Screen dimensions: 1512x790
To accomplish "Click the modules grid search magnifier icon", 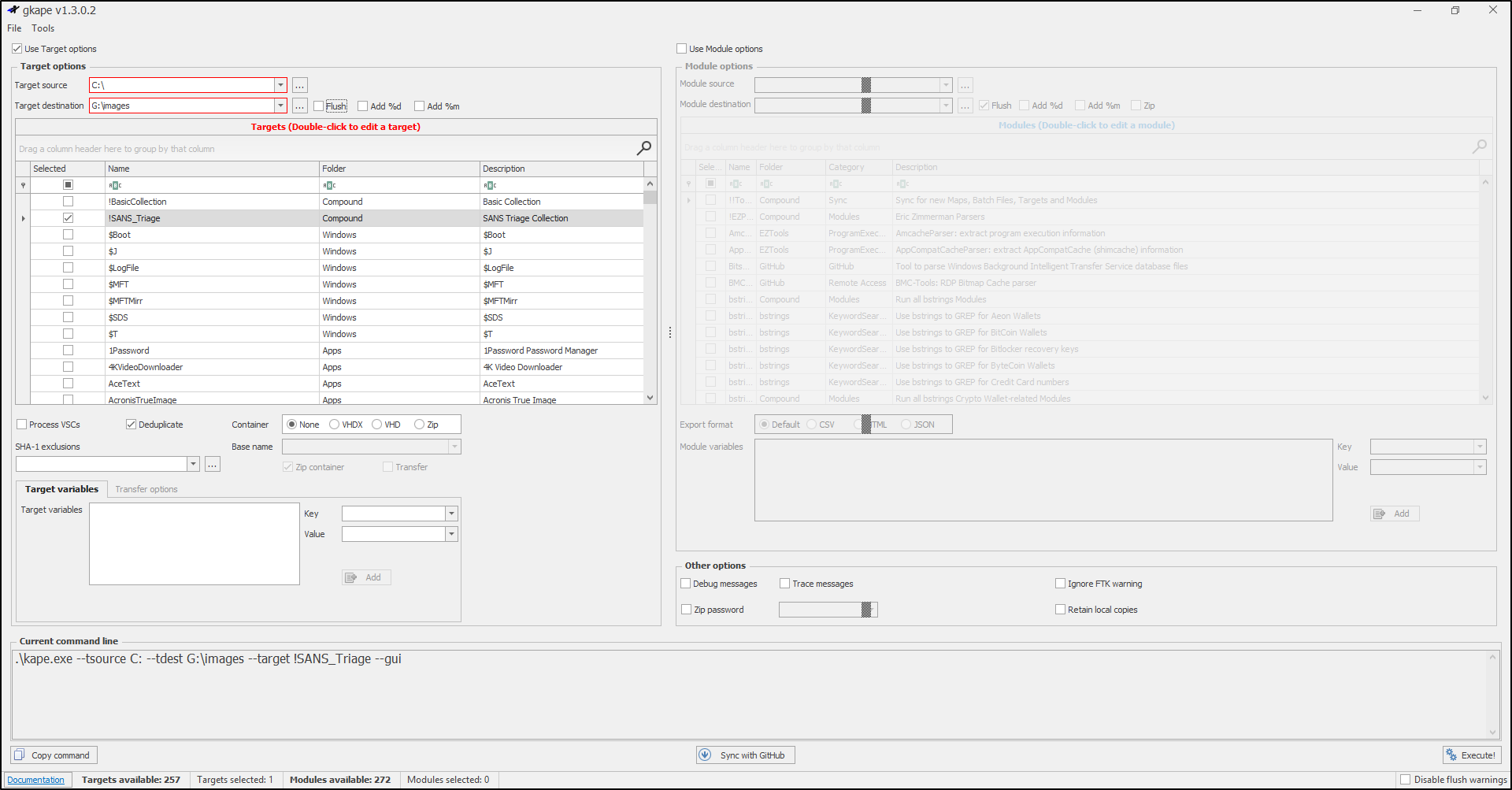I will point(1480,146).
